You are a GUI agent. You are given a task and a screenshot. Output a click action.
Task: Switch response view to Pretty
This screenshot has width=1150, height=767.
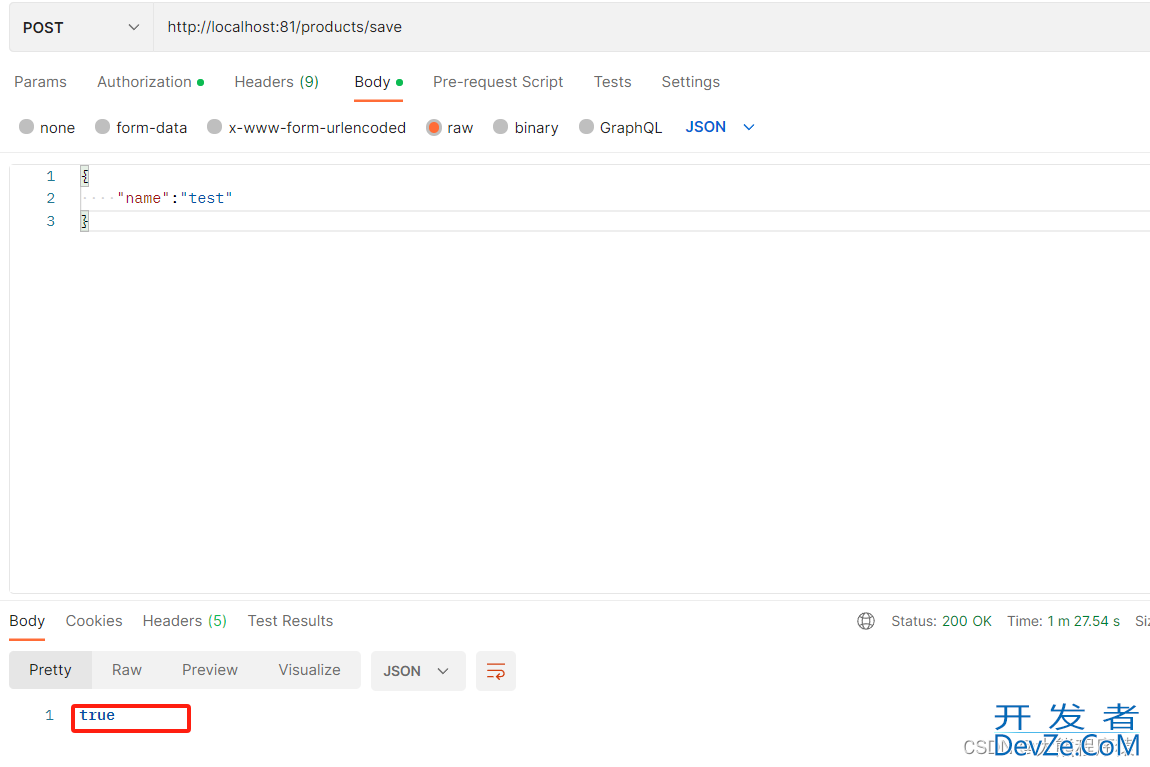coord(51,670)
